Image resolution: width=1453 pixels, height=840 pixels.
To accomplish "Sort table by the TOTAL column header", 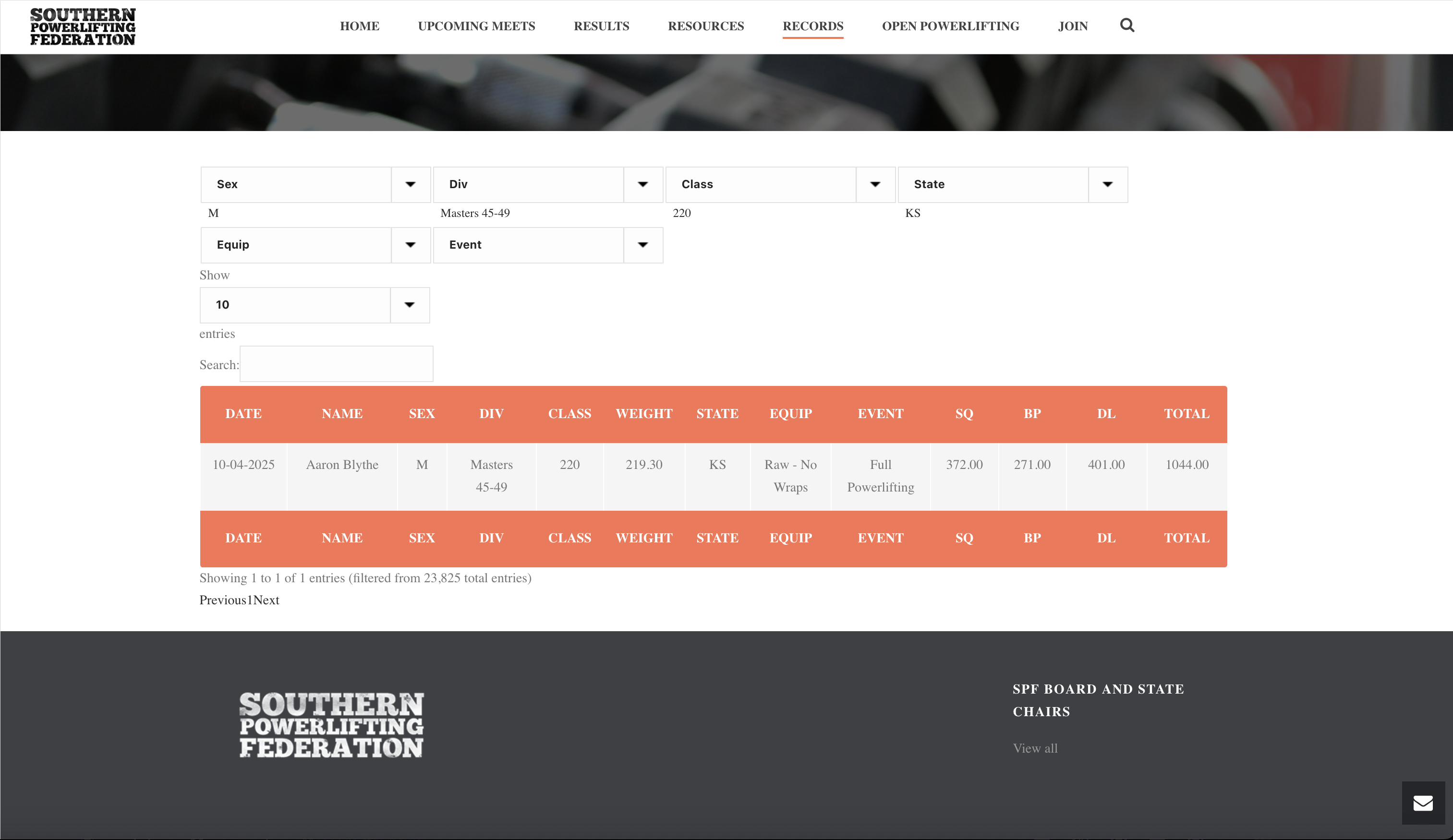I will tap(1186, 413).
